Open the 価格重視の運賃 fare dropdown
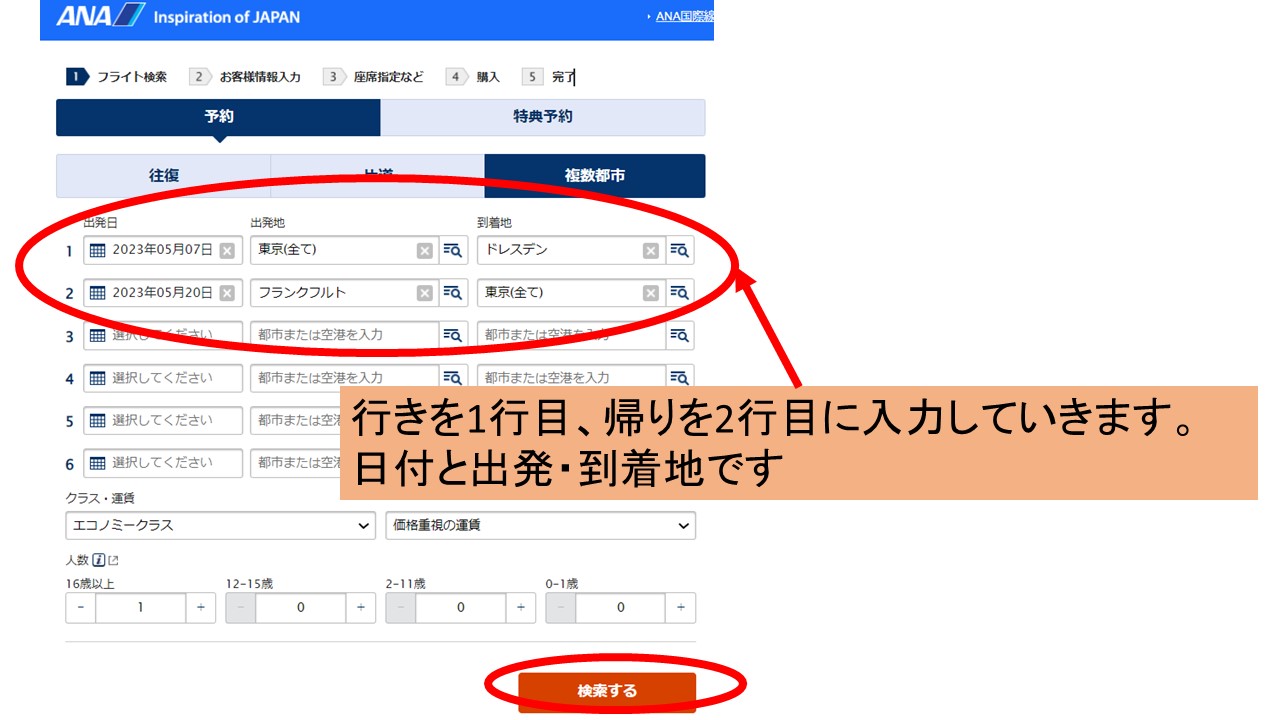The image size is (1280, 720). tap(541, 525)
